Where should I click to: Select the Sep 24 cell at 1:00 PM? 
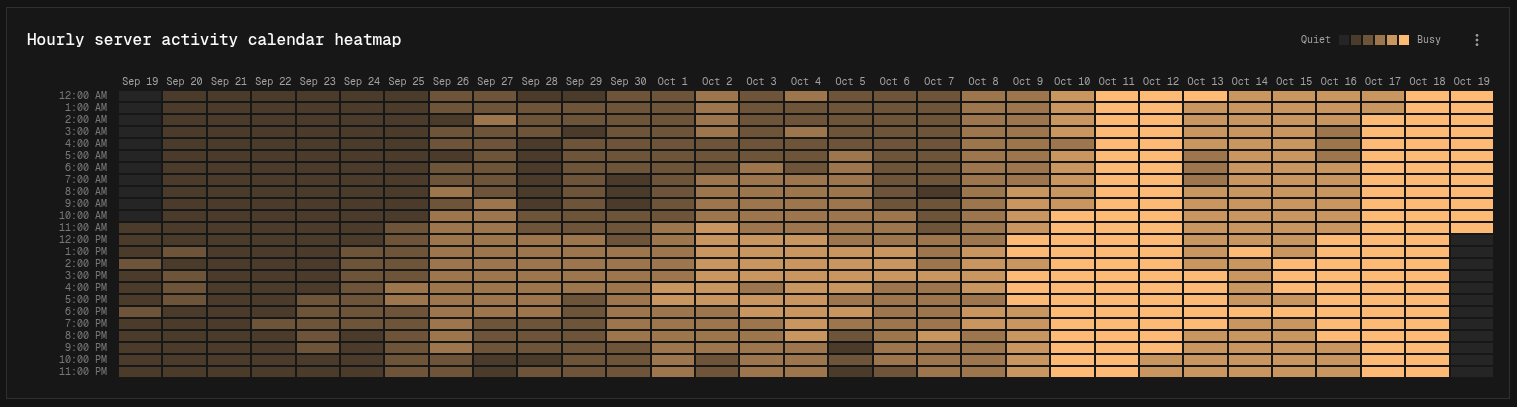coord(362,252)
